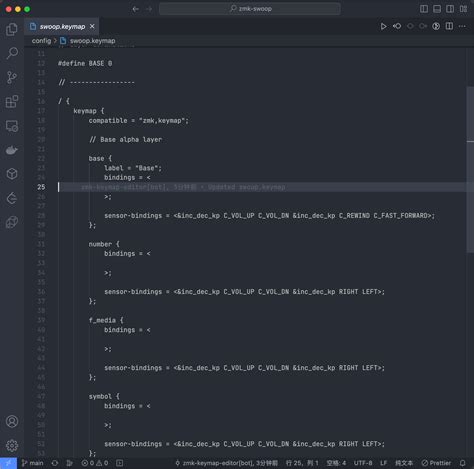Click the 'symbol {' line
The height and width of the screenshot is (469, 474).
click(x=104, y=396)
